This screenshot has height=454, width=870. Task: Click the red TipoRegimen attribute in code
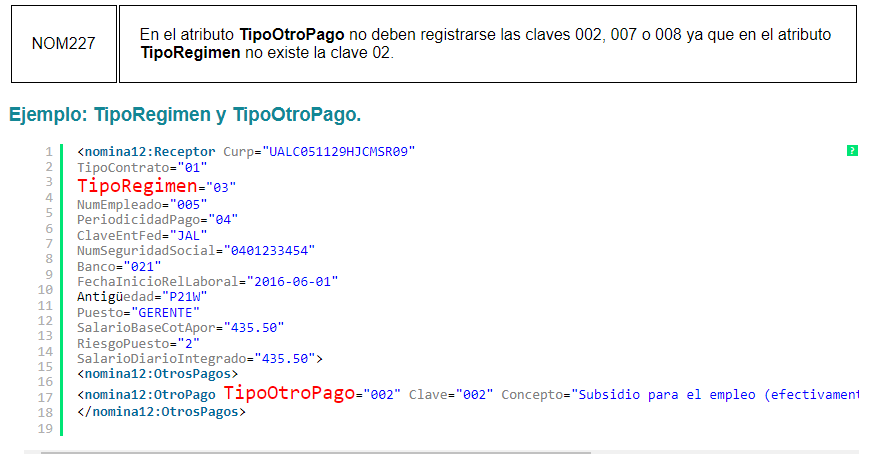point(138,186)
